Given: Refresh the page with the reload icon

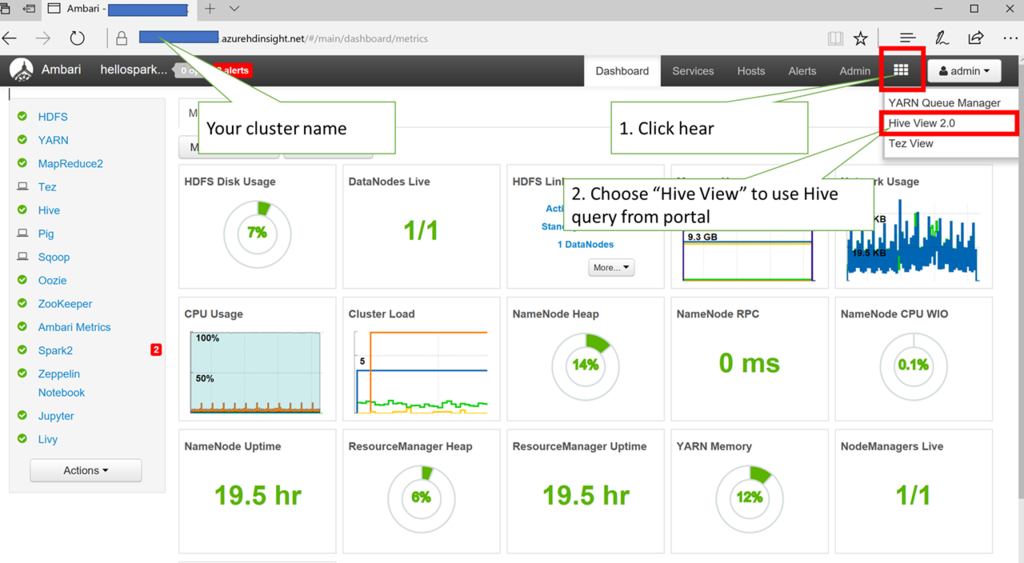Looking at the screenshot, I should click(77, 39).
